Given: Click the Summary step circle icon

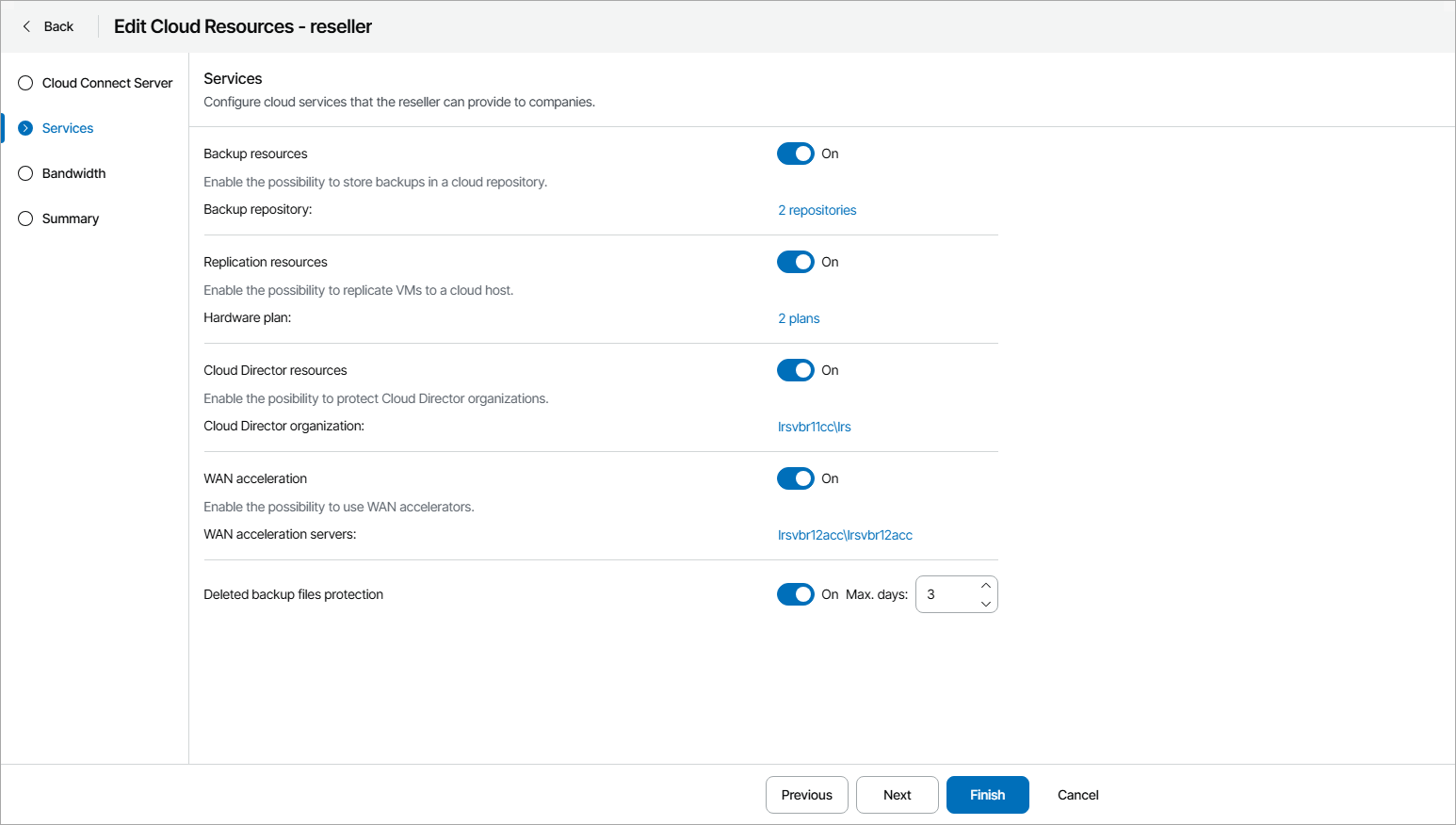Looking at the screenshot, I should pos(24,218).
